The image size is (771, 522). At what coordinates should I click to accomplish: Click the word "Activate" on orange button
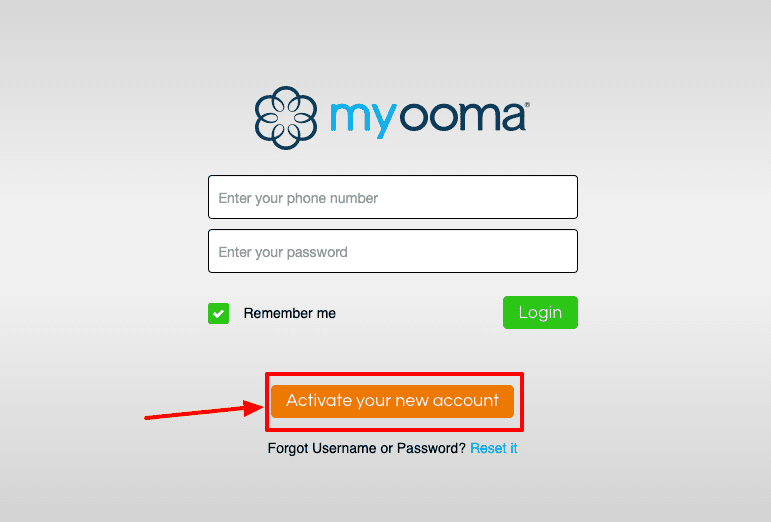click(x=319, y=400)
